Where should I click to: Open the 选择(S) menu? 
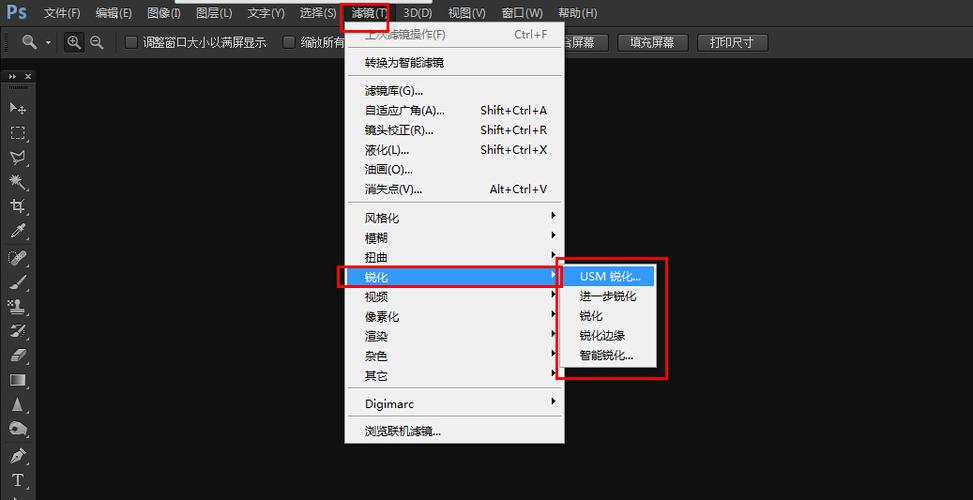pyautogui.click(x=318, y=12)
